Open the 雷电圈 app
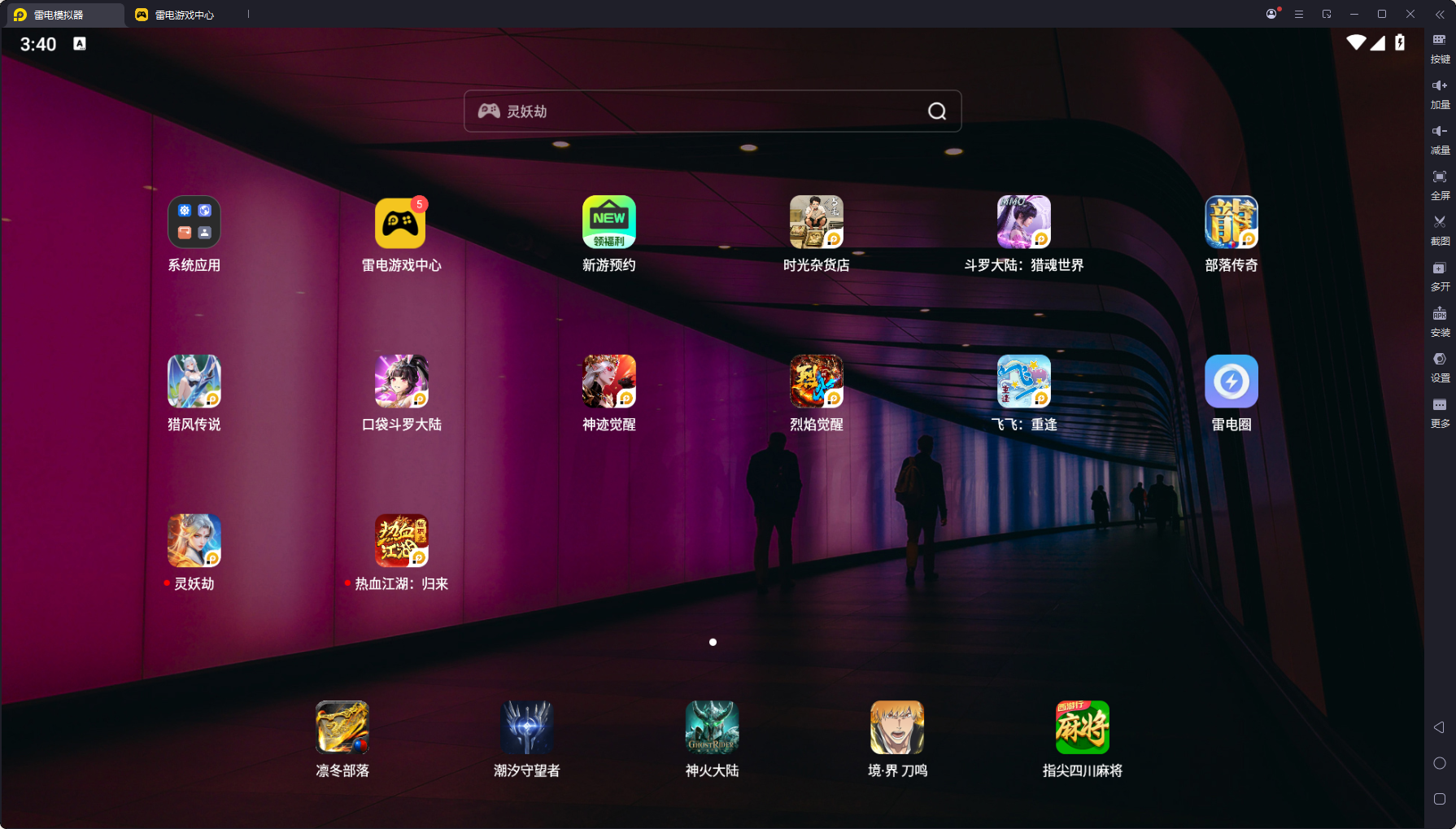 (1231, 382)
